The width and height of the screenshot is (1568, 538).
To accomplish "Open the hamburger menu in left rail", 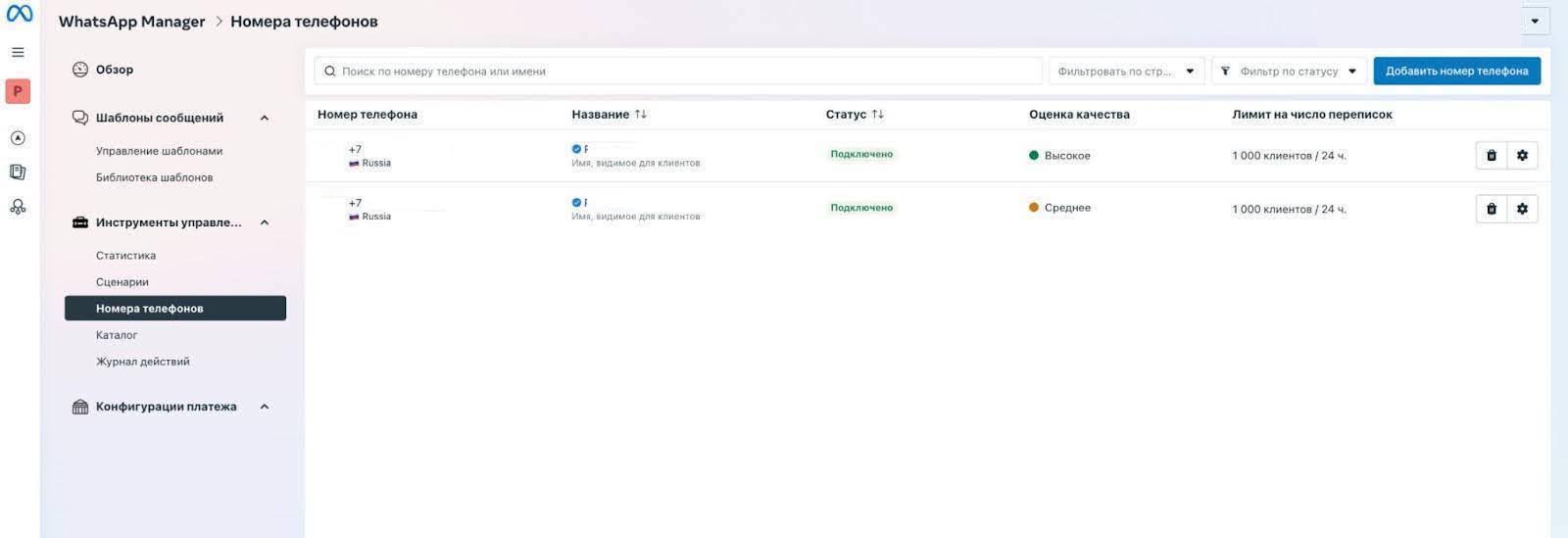I will click(18, 53).
